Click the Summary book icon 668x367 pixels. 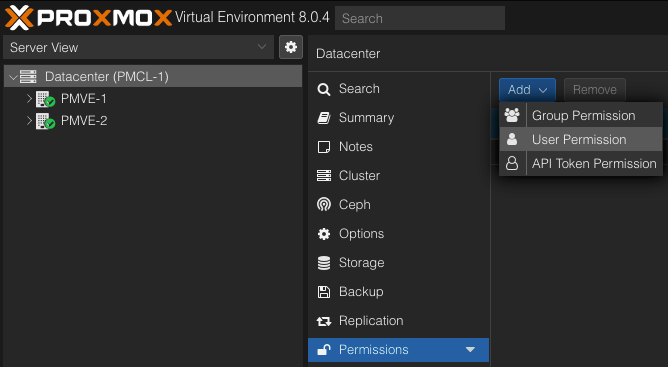point(324,118)
